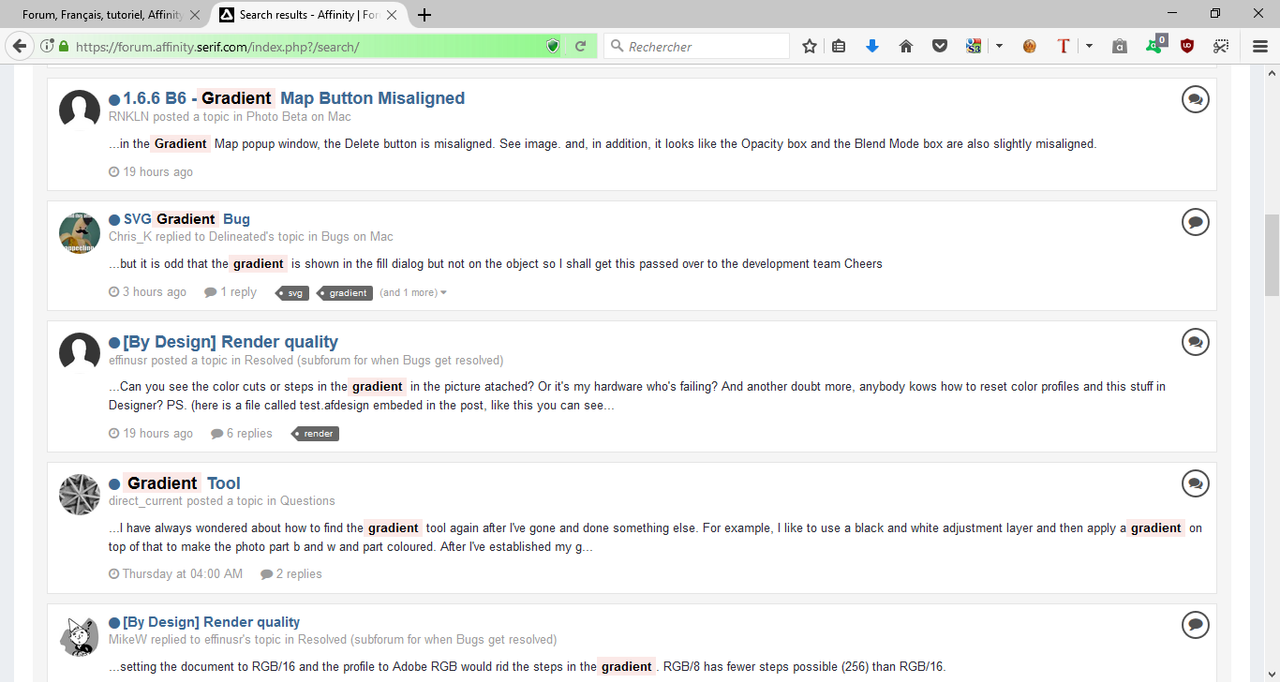
Task: Click the orange globe extension icon
Action: [1029, 46]
